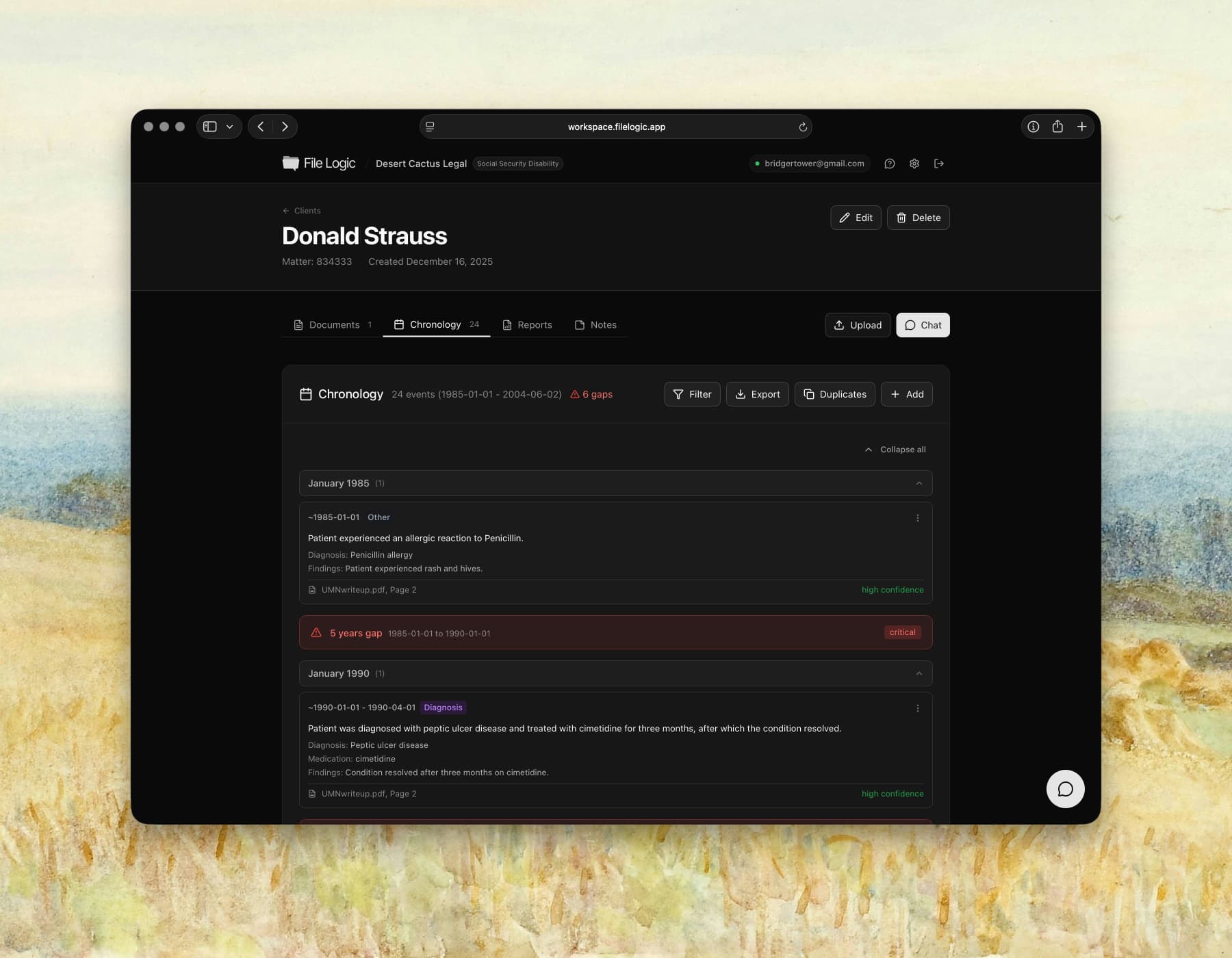Click the log out icon
Image resolution: width=1232 pixels, height=958 pixels.
tap(938, 164)
